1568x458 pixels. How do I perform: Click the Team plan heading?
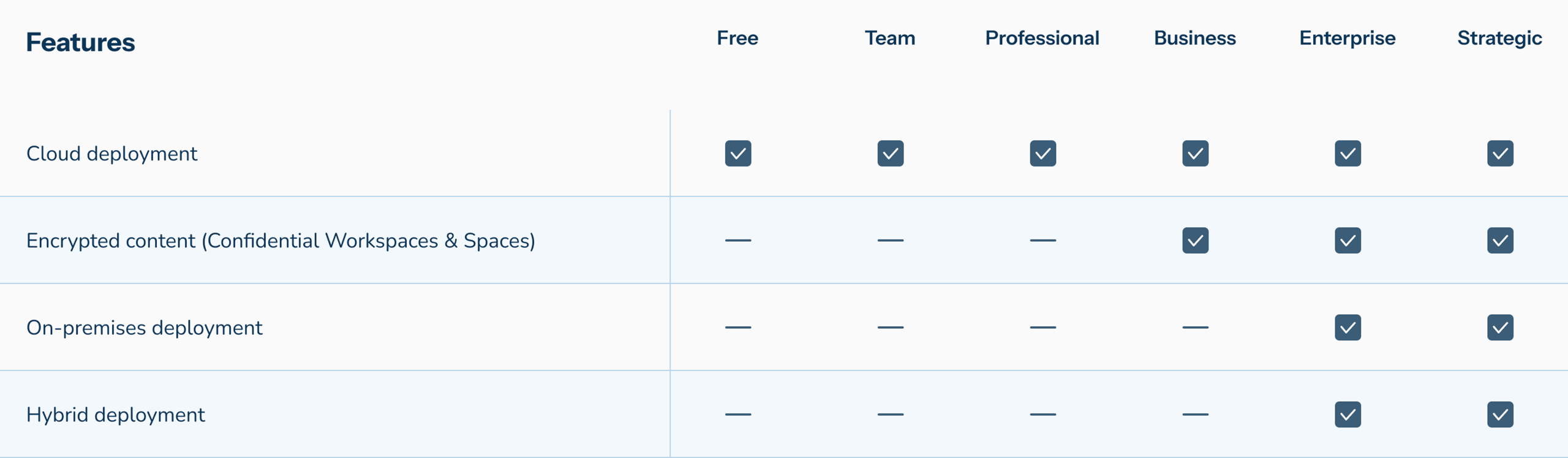[890, 38]
